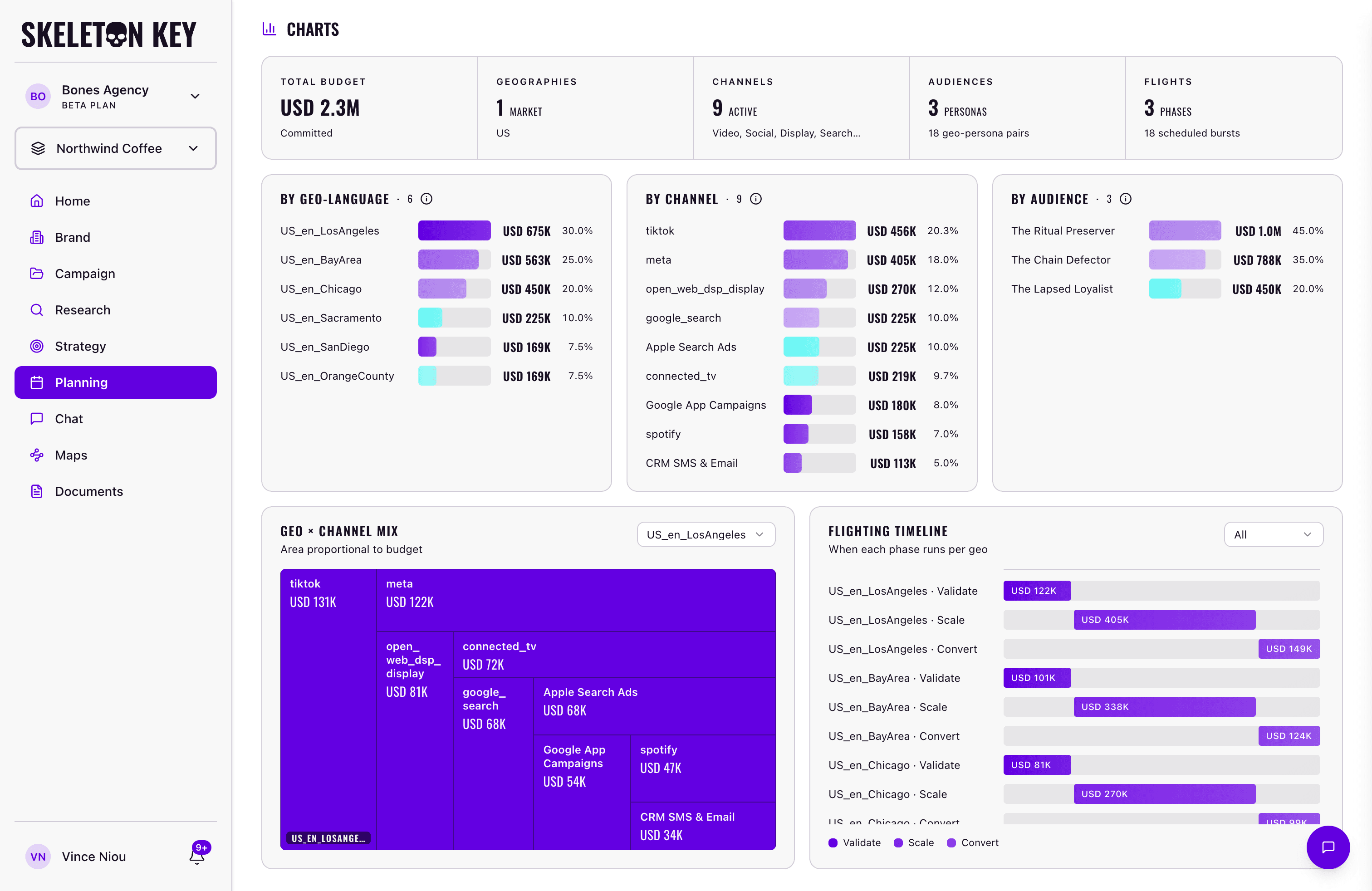Open the floating chat bubble button
This screenshot has width=1372, height=891.
point(1328,847)
